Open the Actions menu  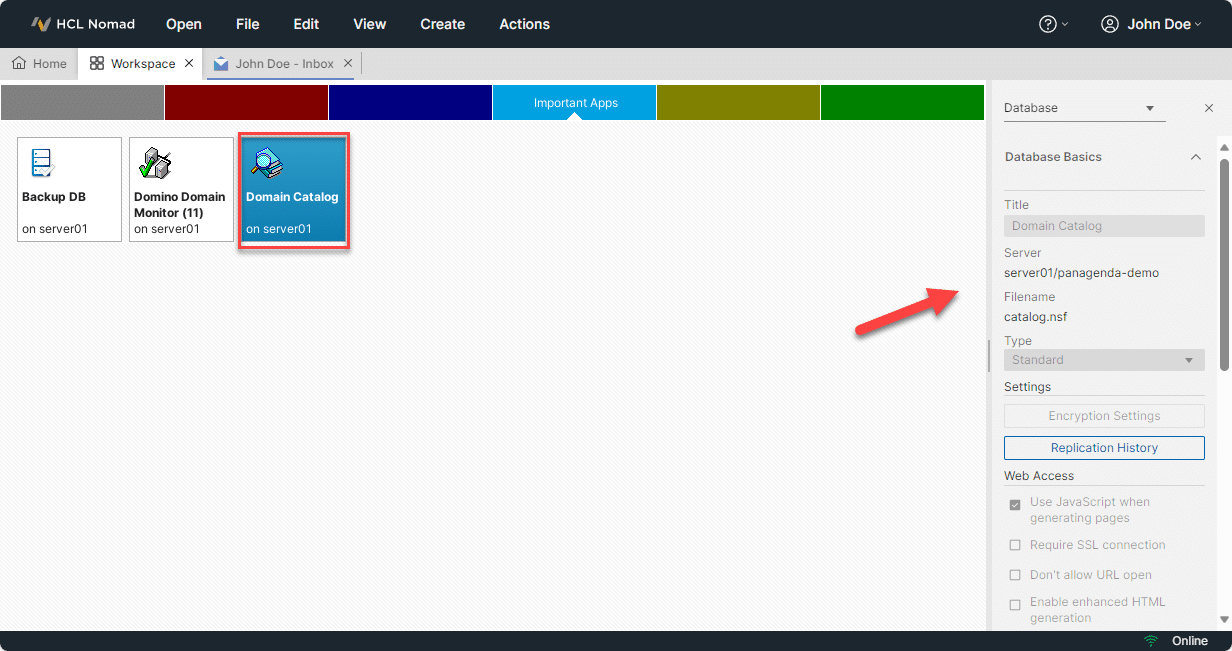coord(524,24)
